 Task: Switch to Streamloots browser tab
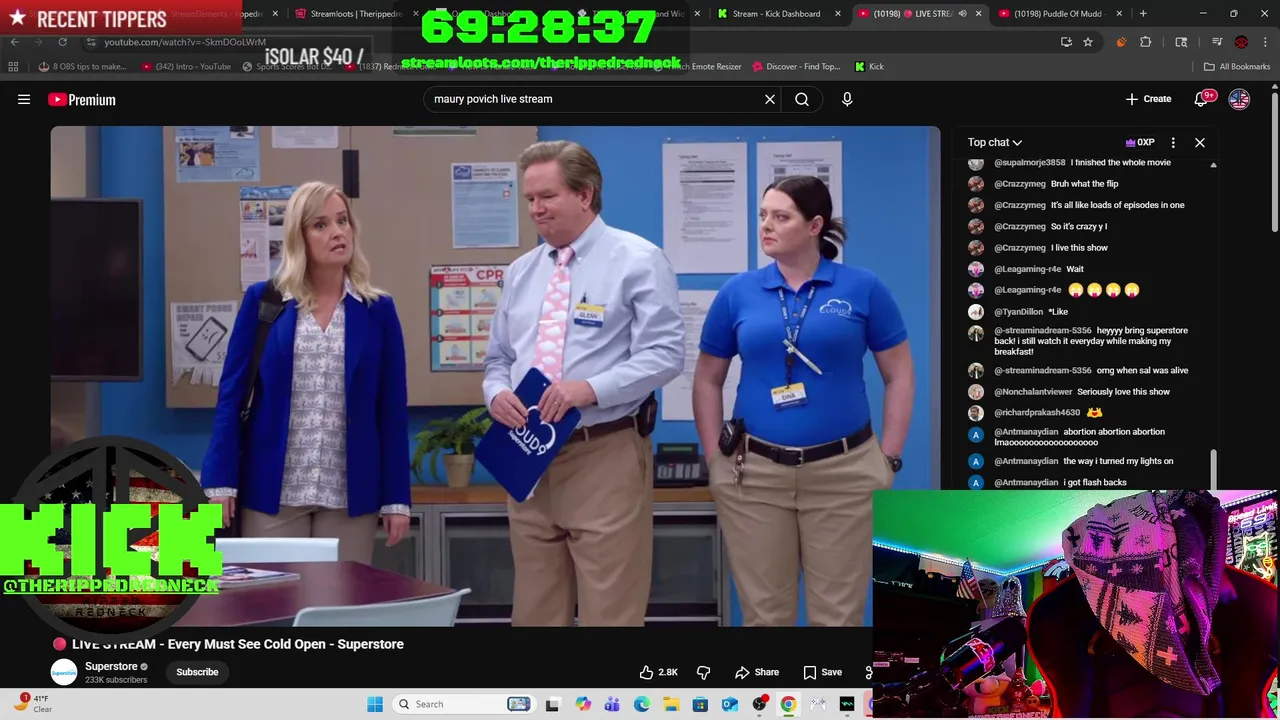coord(355,14)
